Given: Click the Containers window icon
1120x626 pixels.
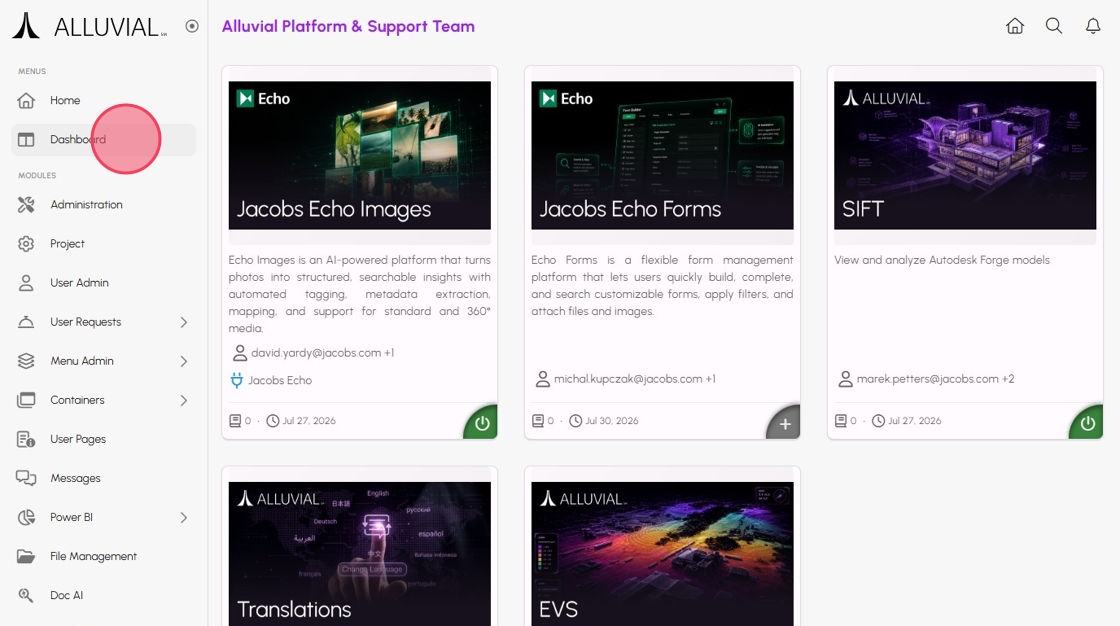Looking at the screenshot, I should click(26, 400).
